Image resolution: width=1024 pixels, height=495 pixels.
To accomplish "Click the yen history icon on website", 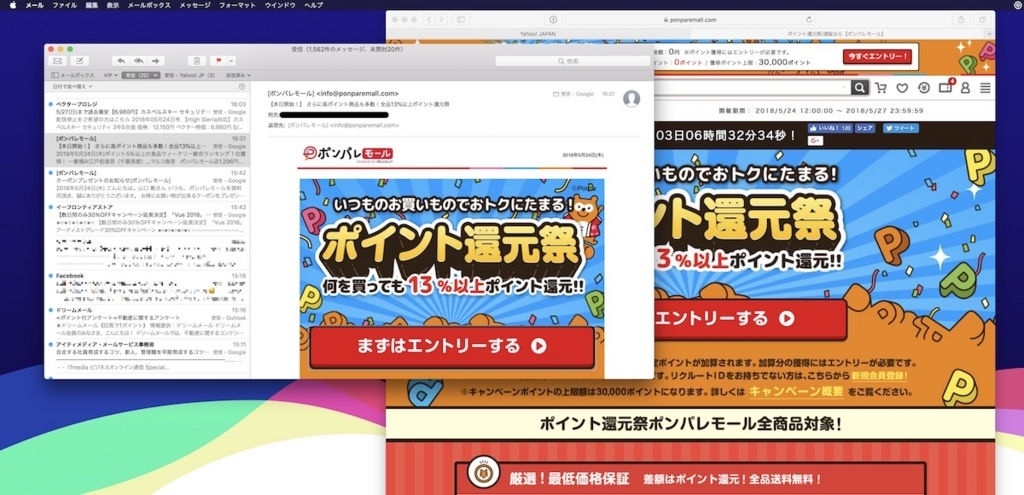I will coord(923,88).
